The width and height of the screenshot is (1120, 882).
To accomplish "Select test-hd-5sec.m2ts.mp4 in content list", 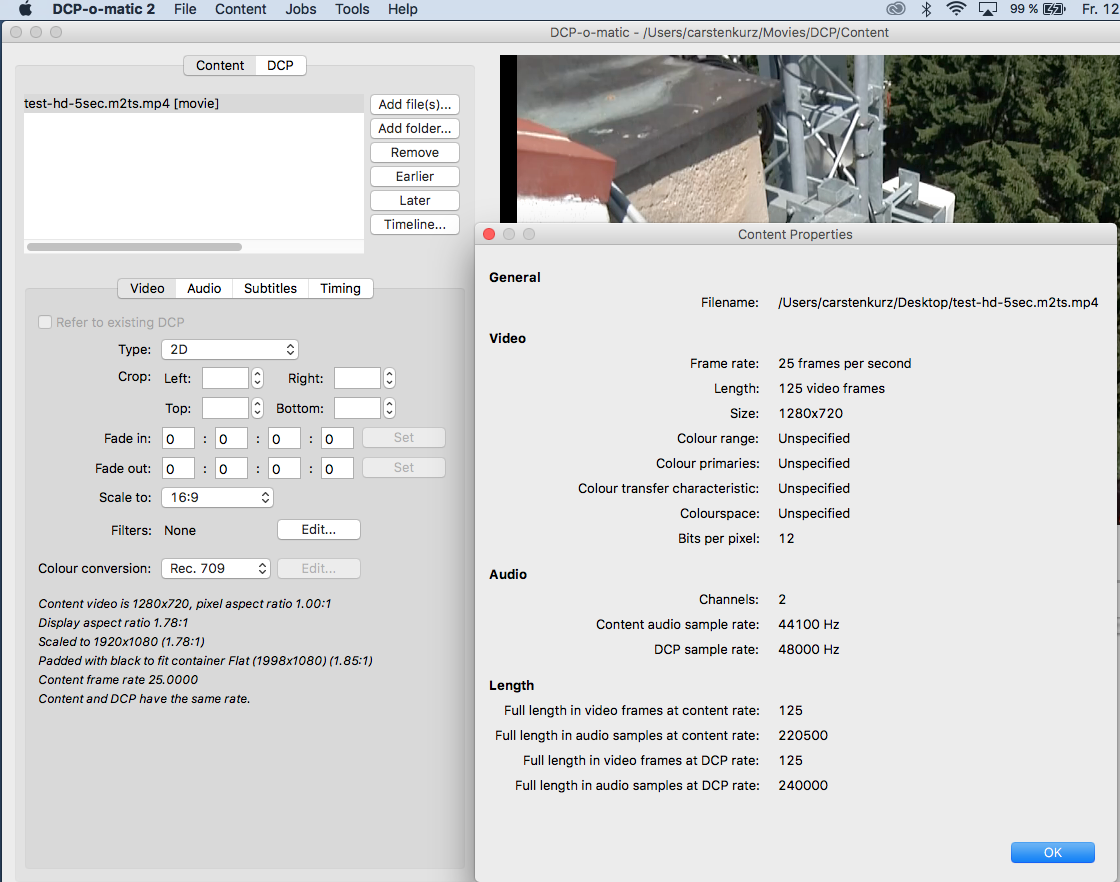I will coord(121,103).
